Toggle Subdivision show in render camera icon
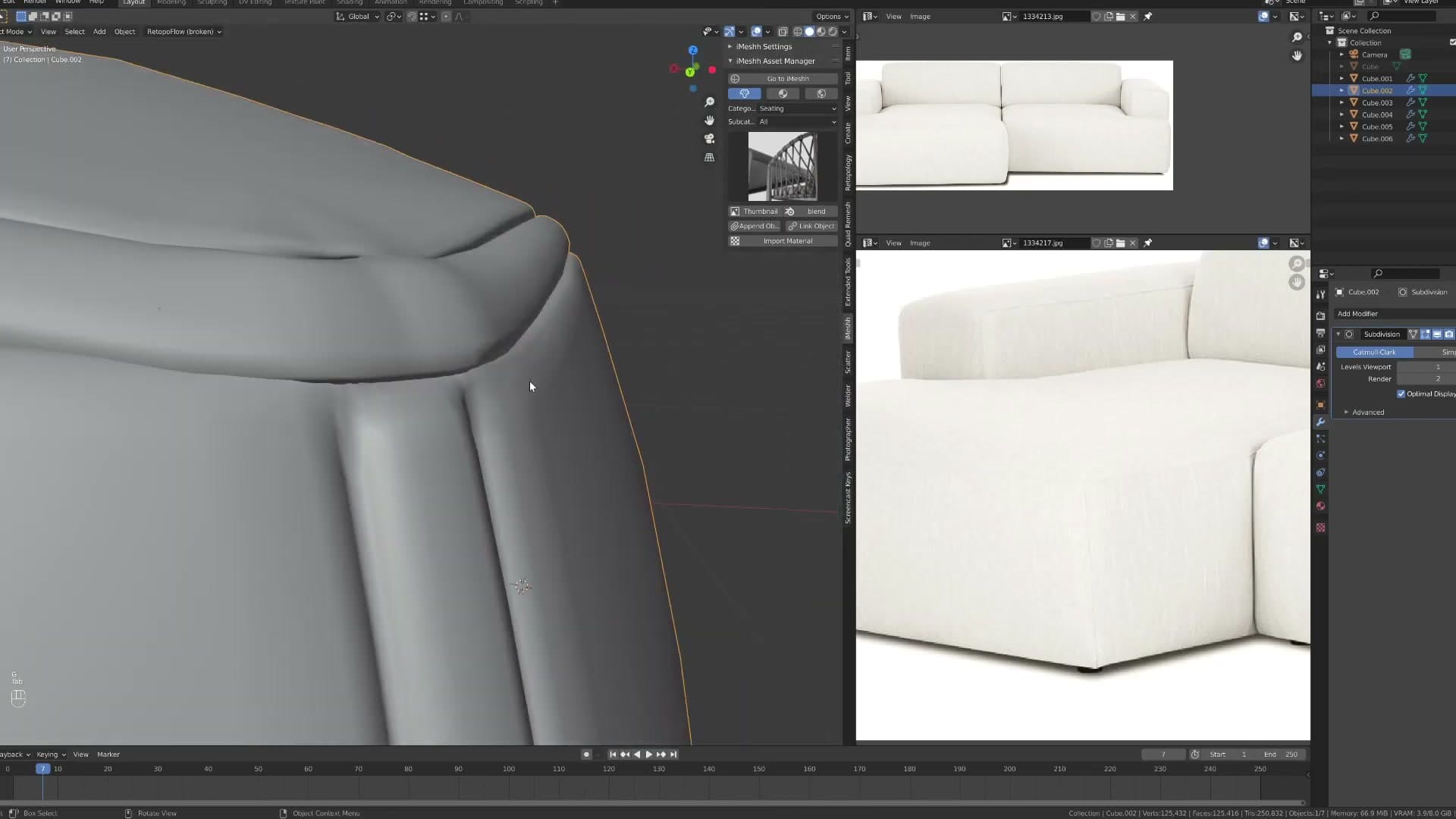This screenshot has height=819, width=1456. [1448, 334]
